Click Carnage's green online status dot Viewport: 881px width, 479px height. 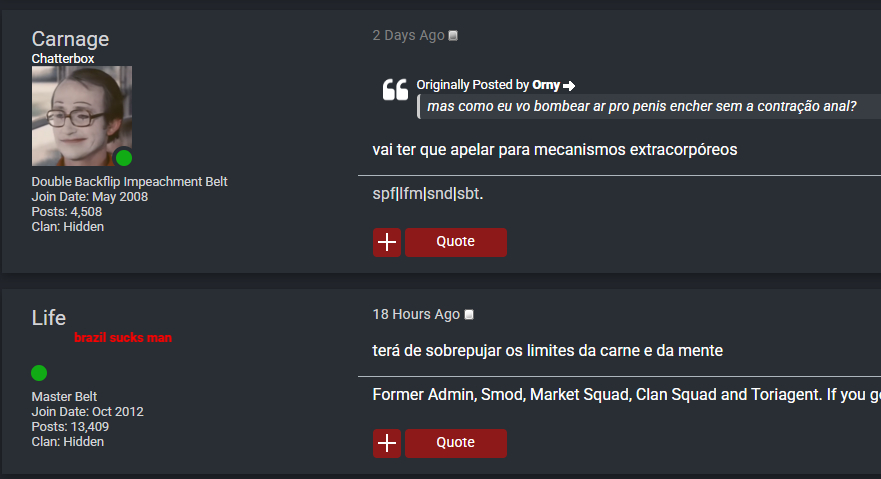(x=123, y=157)
